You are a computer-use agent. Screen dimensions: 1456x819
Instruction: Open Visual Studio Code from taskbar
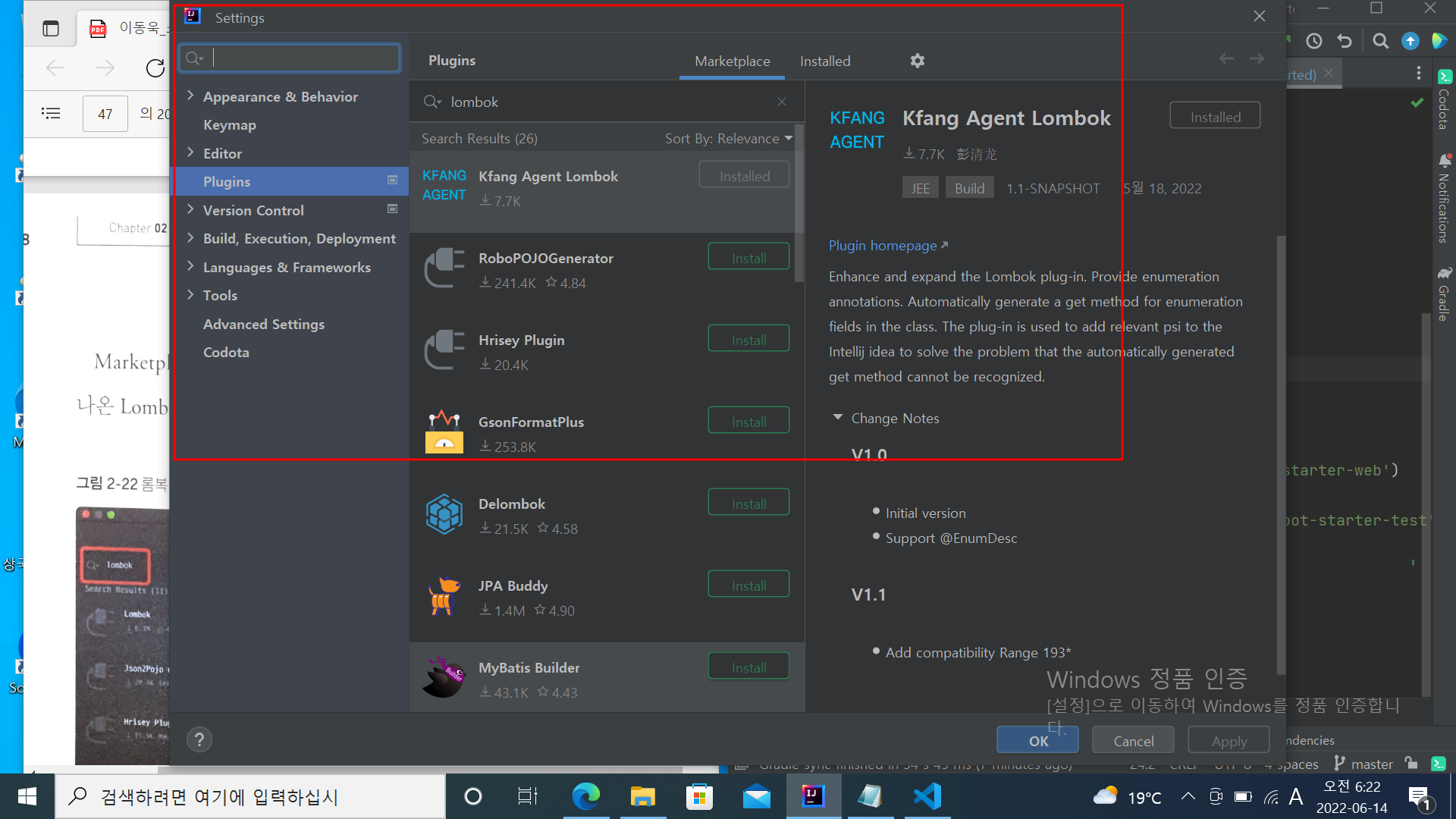[927, 796]
